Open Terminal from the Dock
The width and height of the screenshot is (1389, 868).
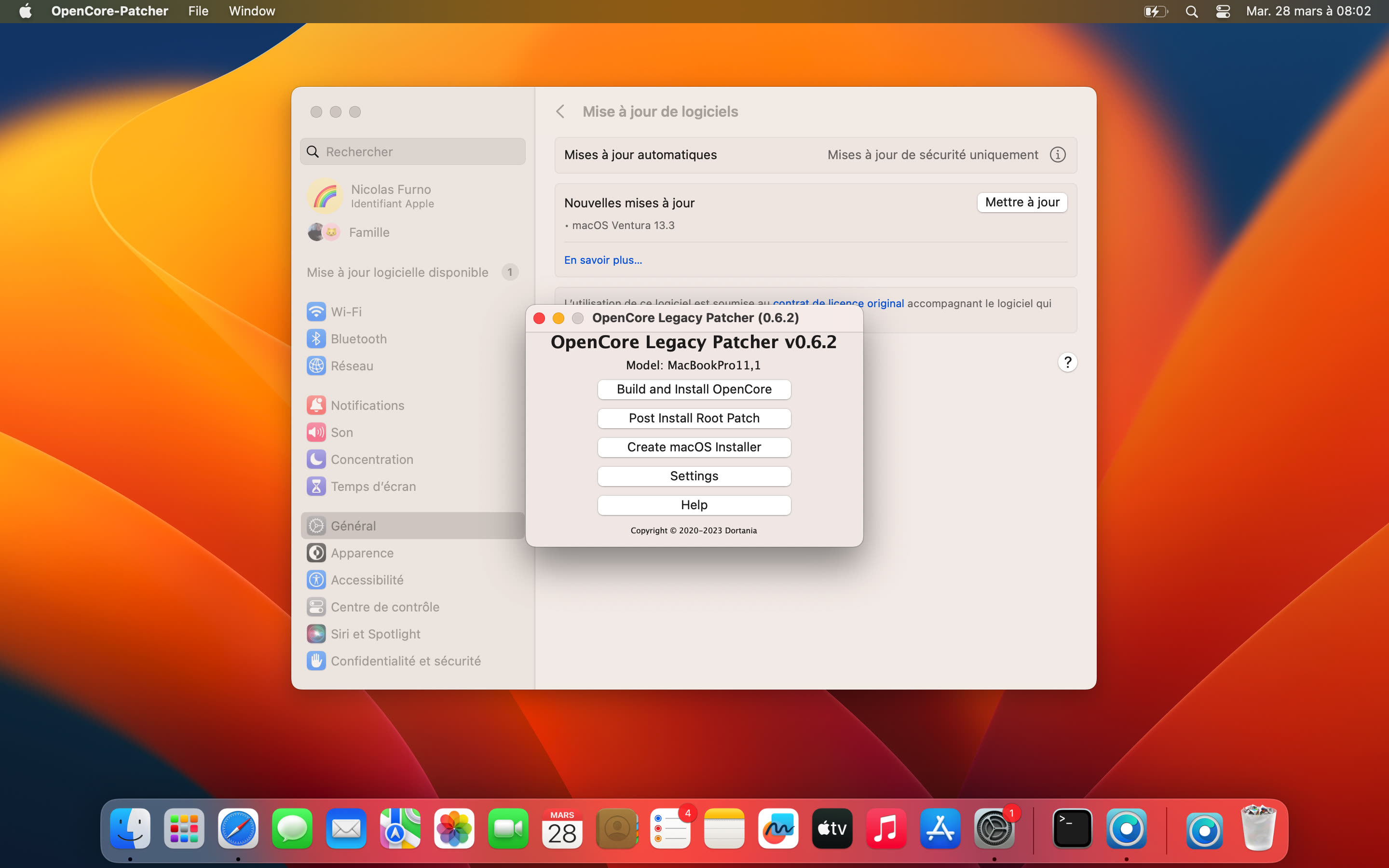coord(1072,828)
